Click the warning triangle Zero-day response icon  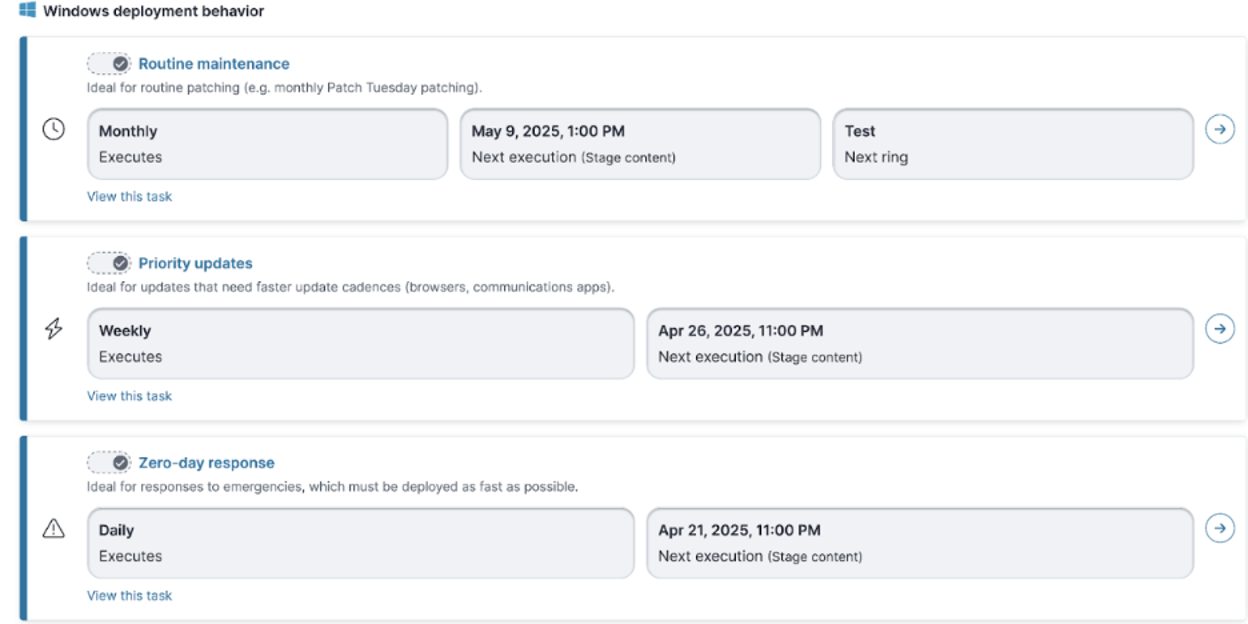pyautogui.click(x=54, y=529)
